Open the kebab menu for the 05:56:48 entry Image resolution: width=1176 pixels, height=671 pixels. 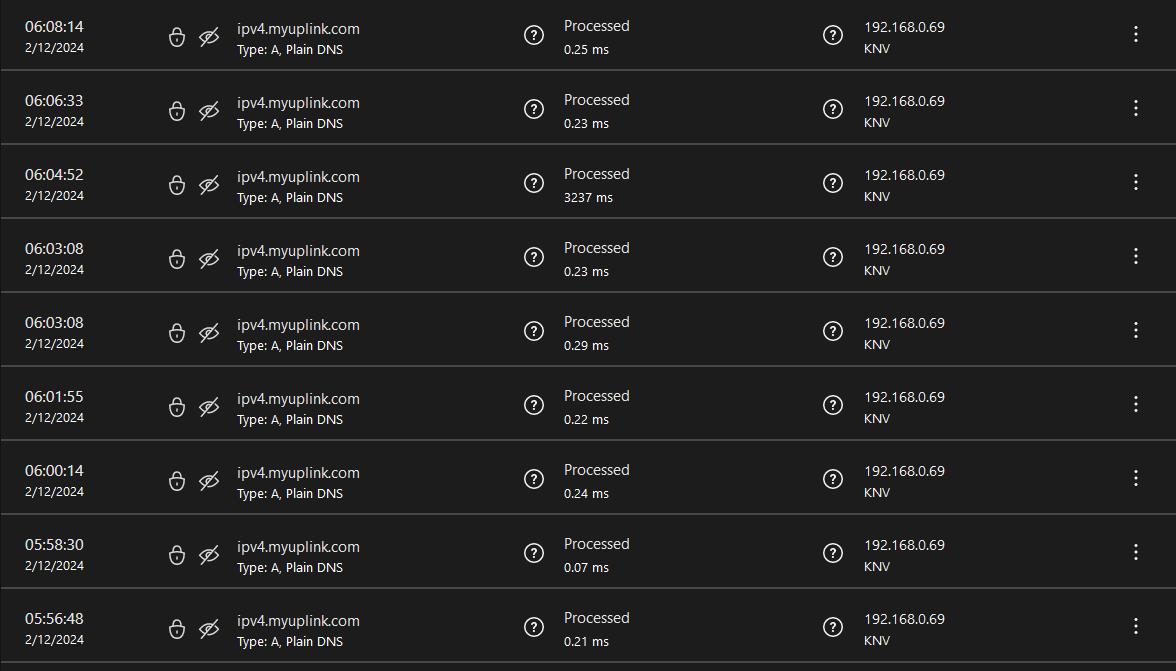[x=1136, y=626]
